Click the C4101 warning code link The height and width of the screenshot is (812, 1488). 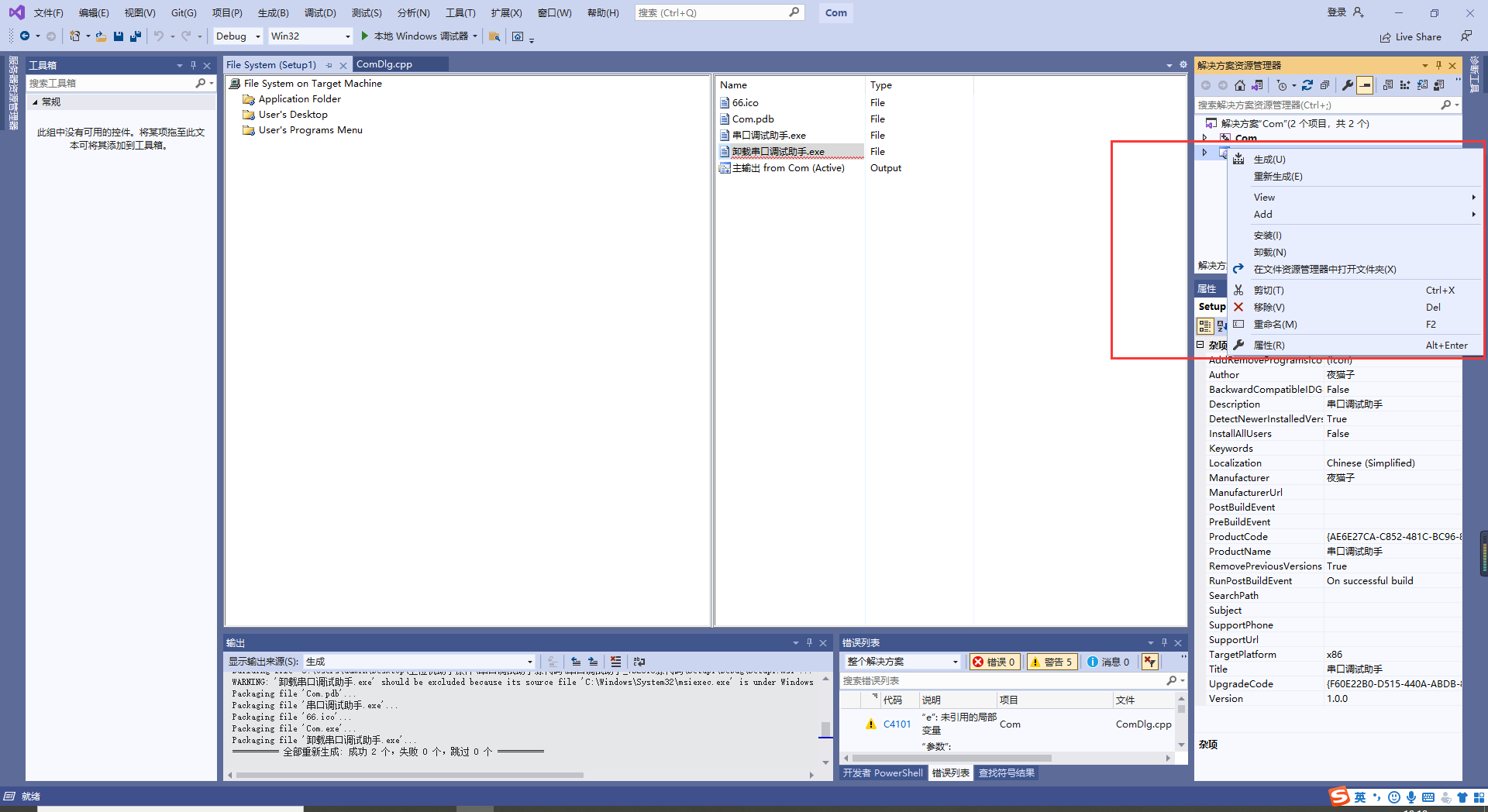click(897, 724)
